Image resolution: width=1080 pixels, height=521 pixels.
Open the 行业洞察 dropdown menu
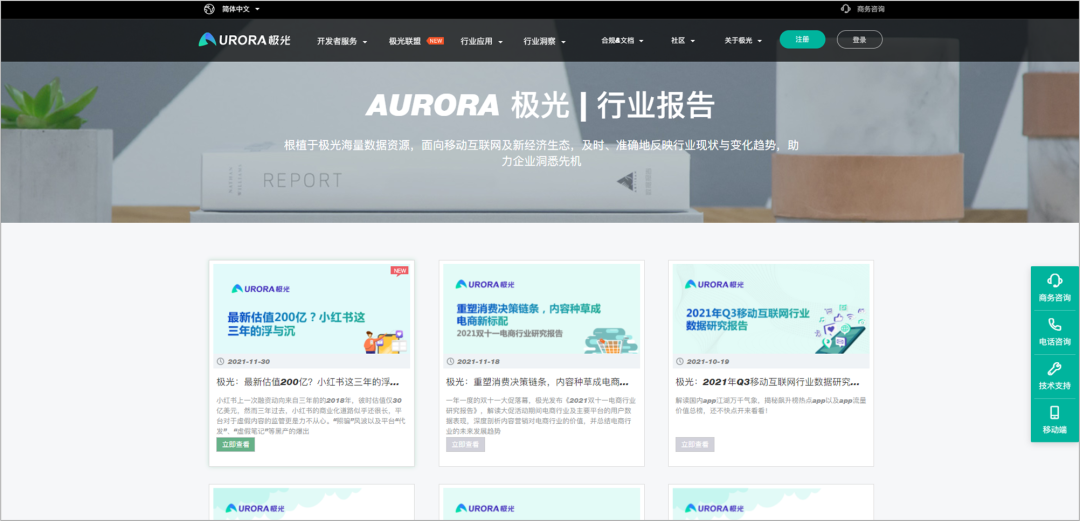[x=544, y=41]
